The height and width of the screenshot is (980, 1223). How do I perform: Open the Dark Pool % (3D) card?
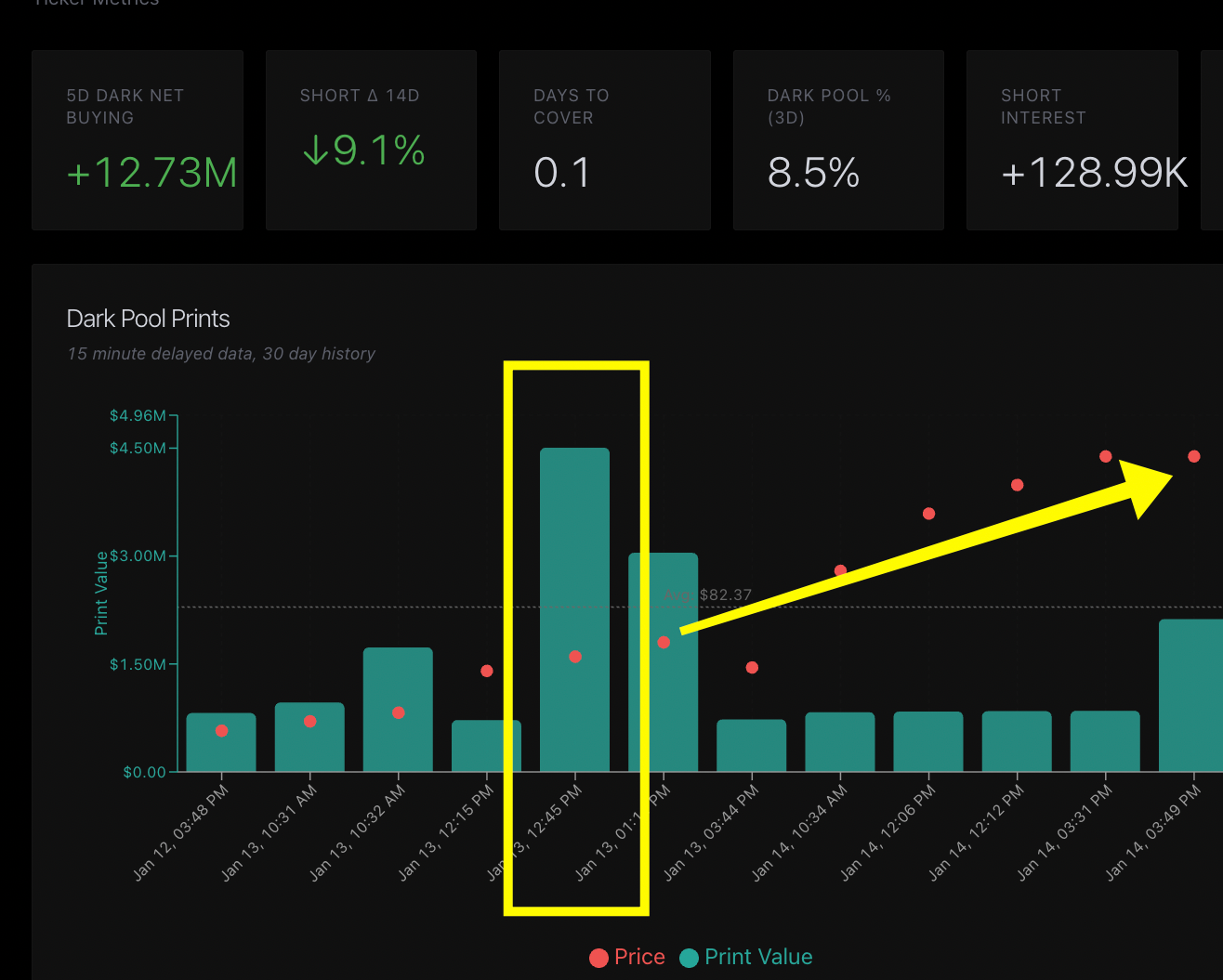[837, 140]
